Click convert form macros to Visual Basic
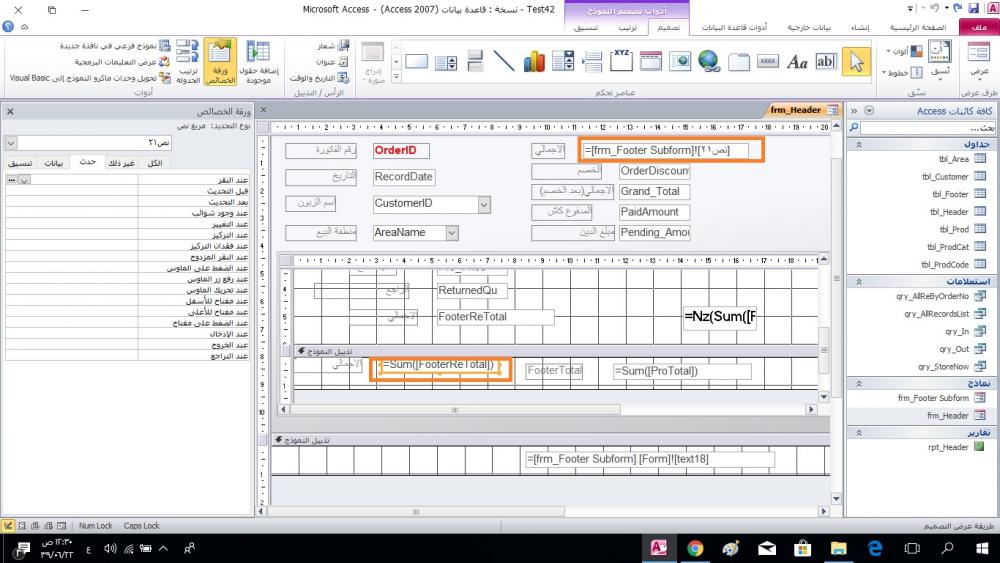 tap(90, 78)
